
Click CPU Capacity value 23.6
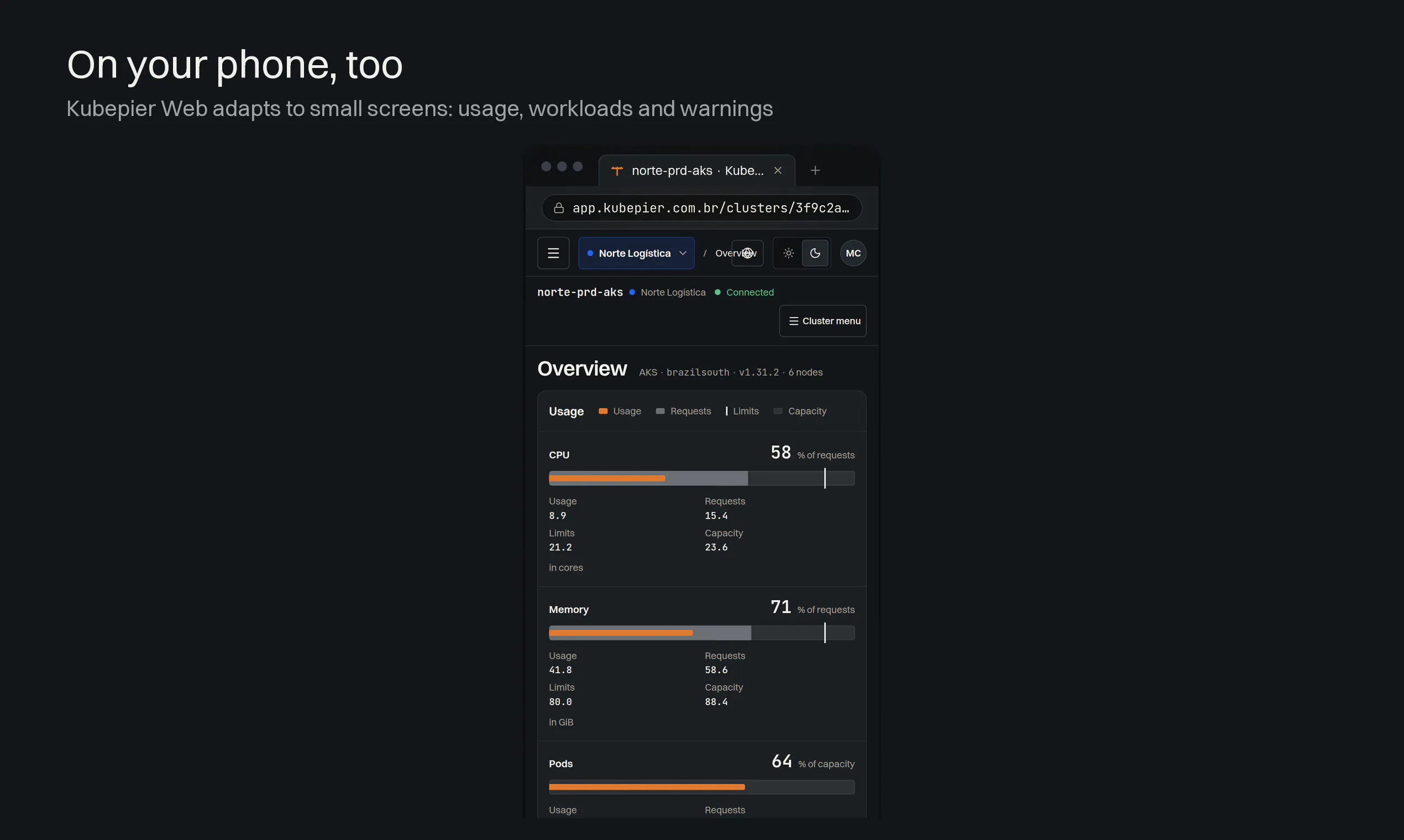coord(716,547)
